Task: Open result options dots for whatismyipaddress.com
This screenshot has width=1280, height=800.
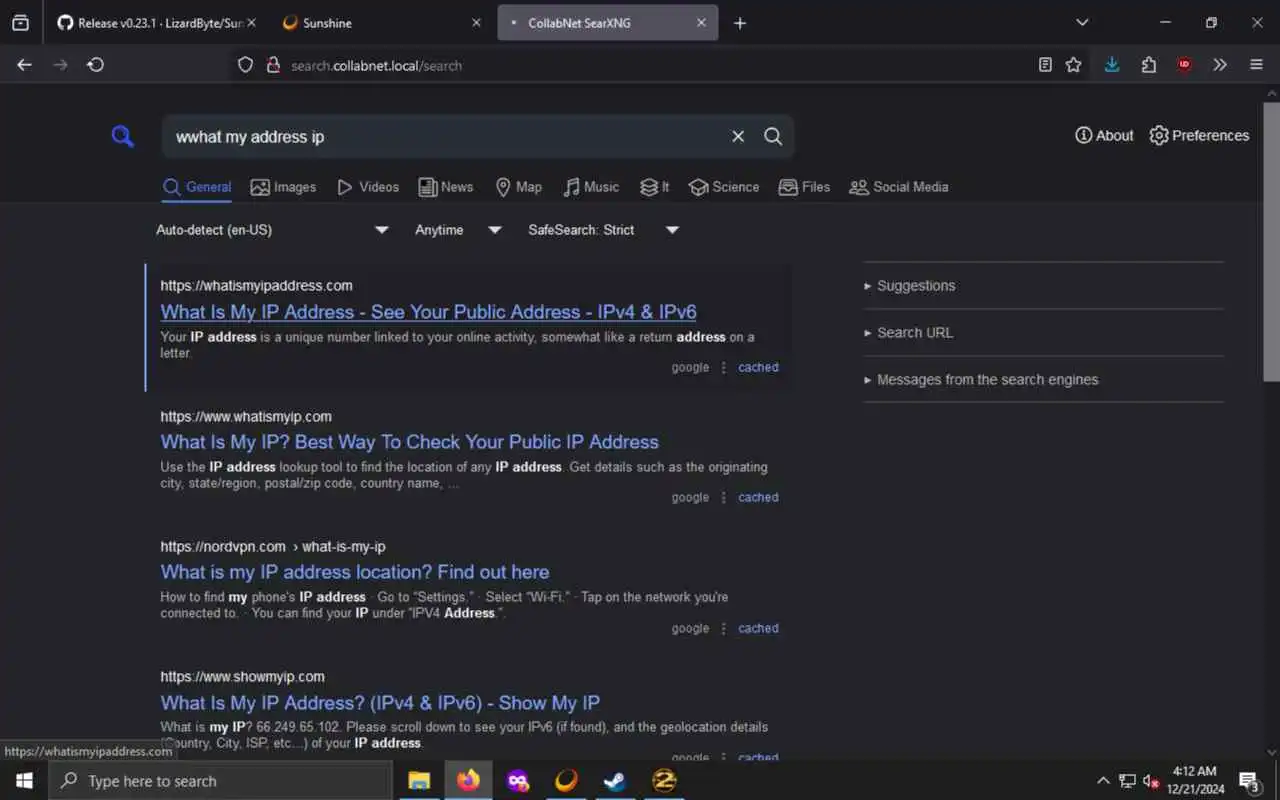Action: pos(723,368)
